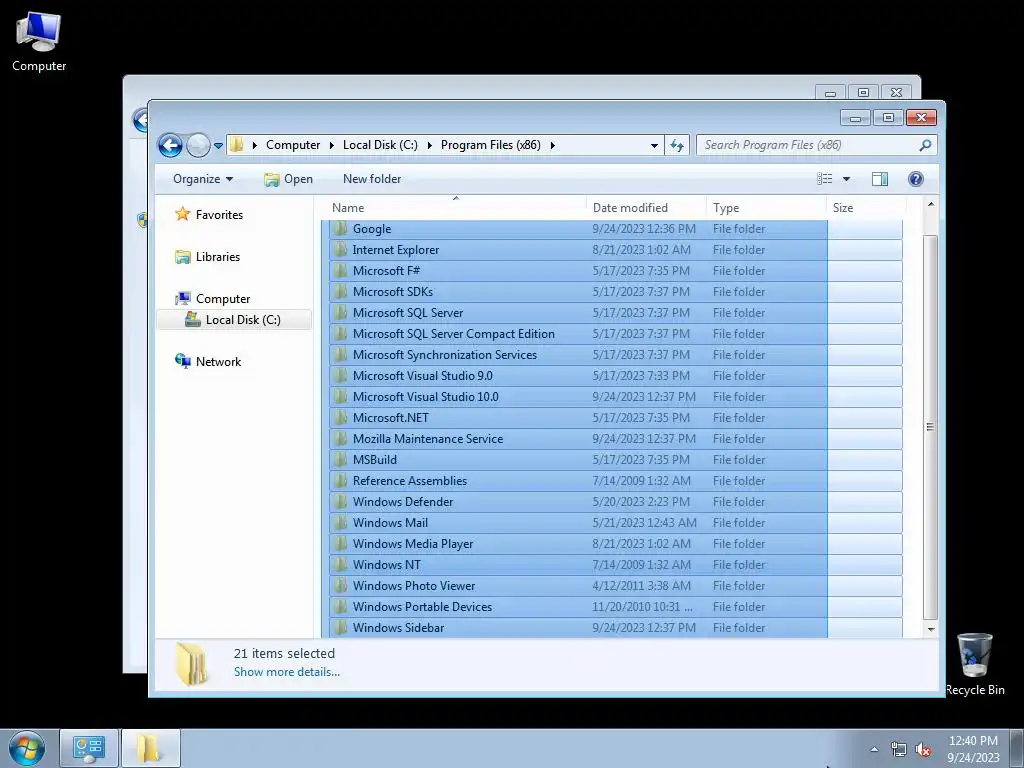Open the taskbar clock showing 12:40 PM
Screen dimensions: 1024x768
[x=973, y=748]
